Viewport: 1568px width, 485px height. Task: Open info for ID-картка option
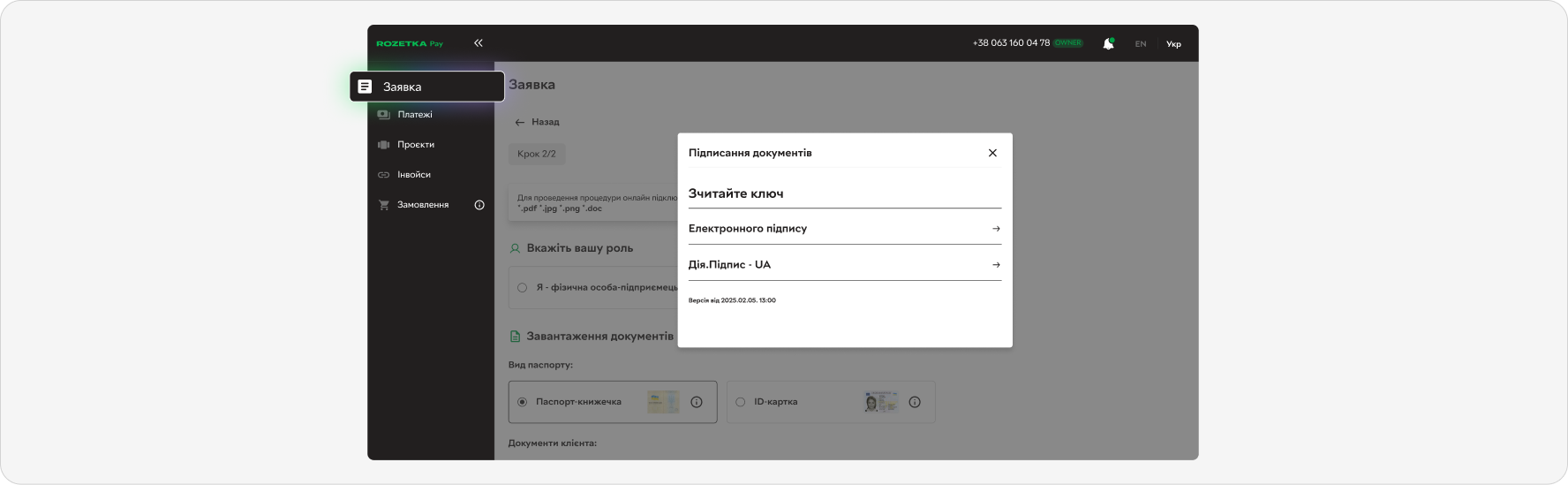pyautogui.click(x=915, y=402)
